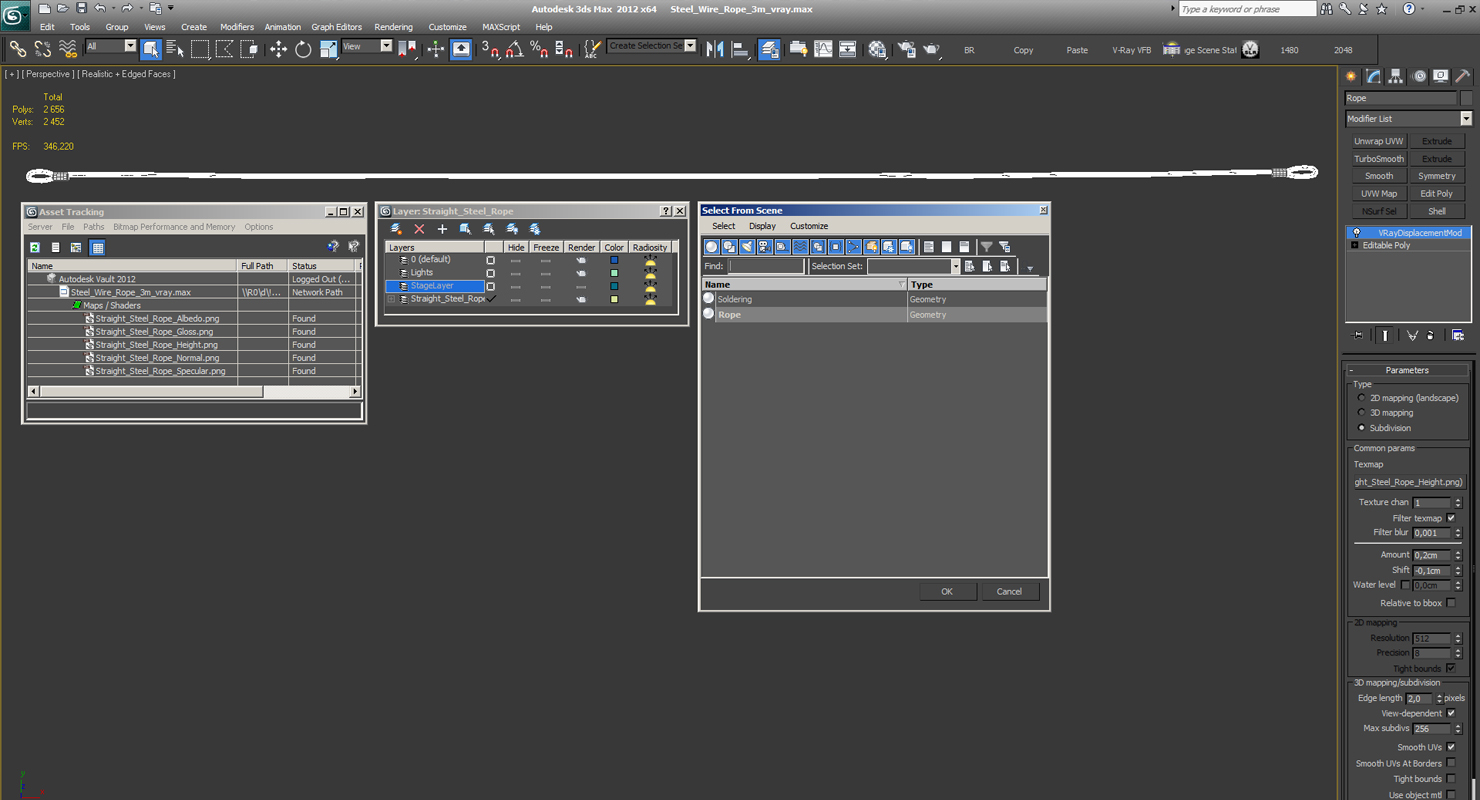
Task: Toggle Display Geometry filter in Select From Scene
Action: (712, 247)
